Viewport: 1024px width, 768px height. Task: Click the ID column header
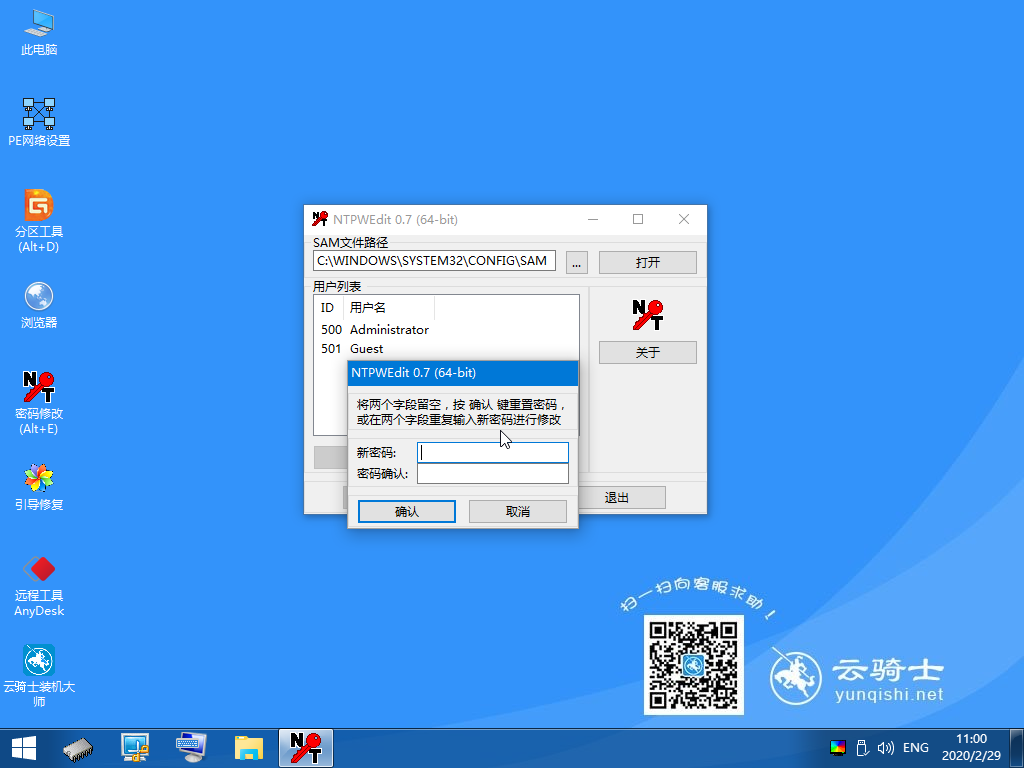pos(328,308)
